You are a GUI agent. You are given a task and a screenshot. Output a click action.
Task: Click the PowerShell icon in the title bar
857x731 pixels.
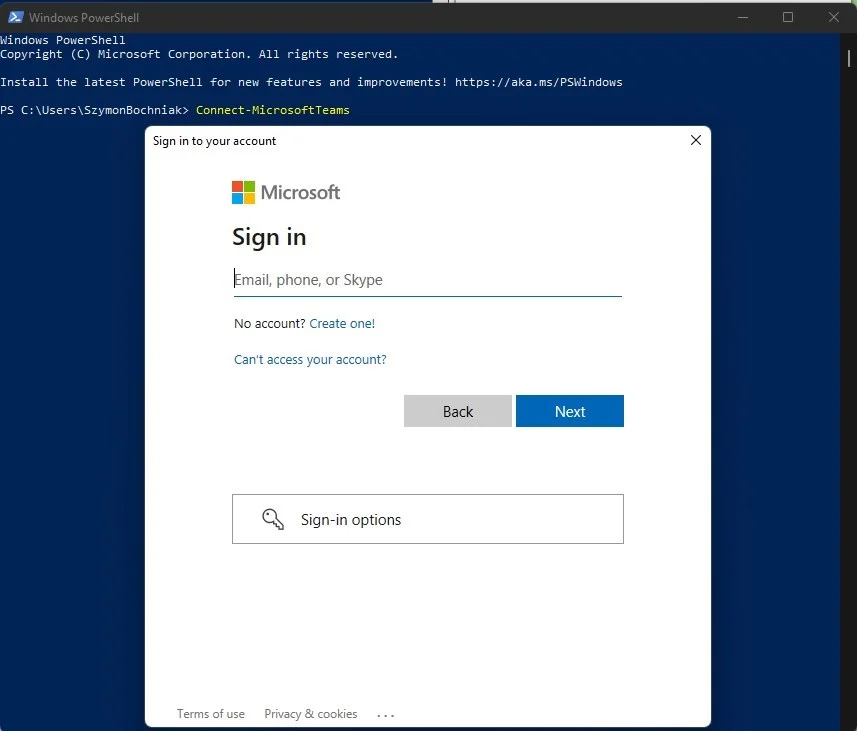point(16,17)
